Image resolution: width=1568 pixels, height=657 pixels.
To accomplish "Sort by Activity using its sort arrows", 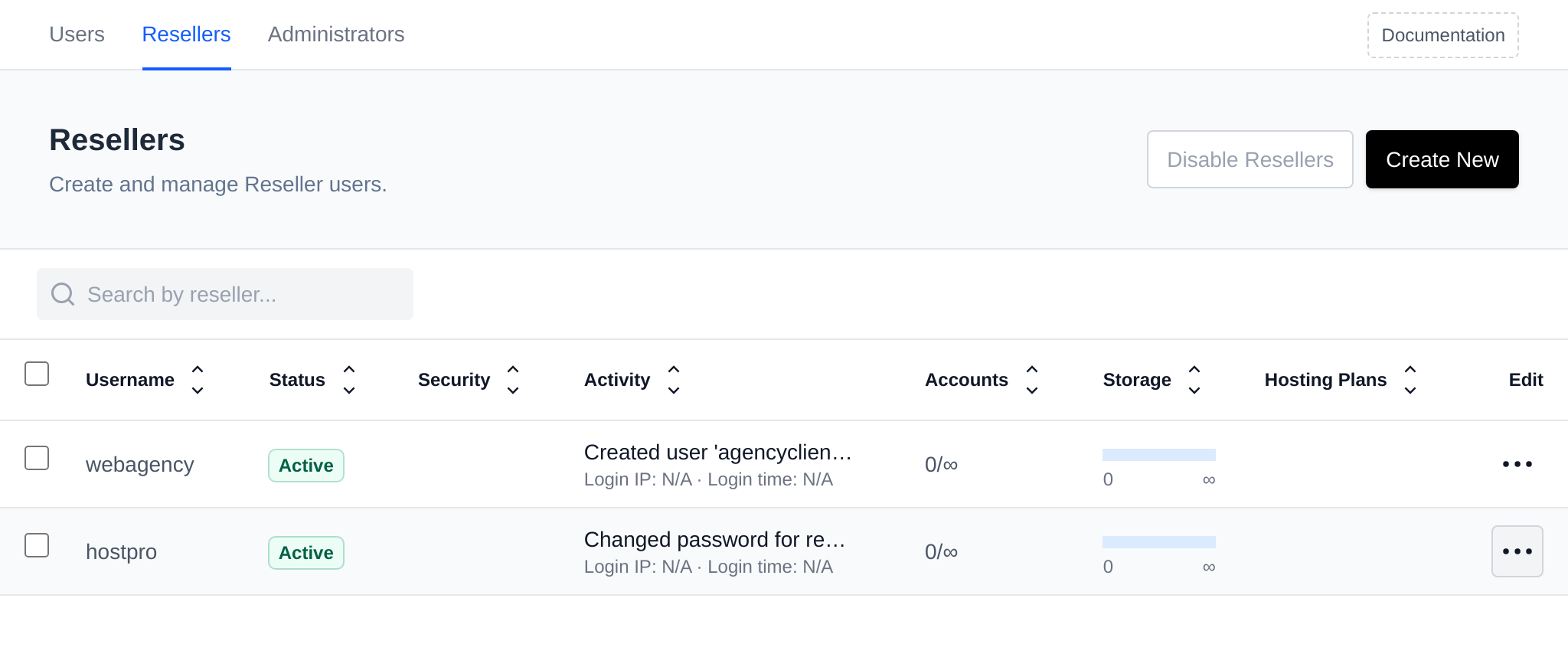I will click(x=674, y=380).
